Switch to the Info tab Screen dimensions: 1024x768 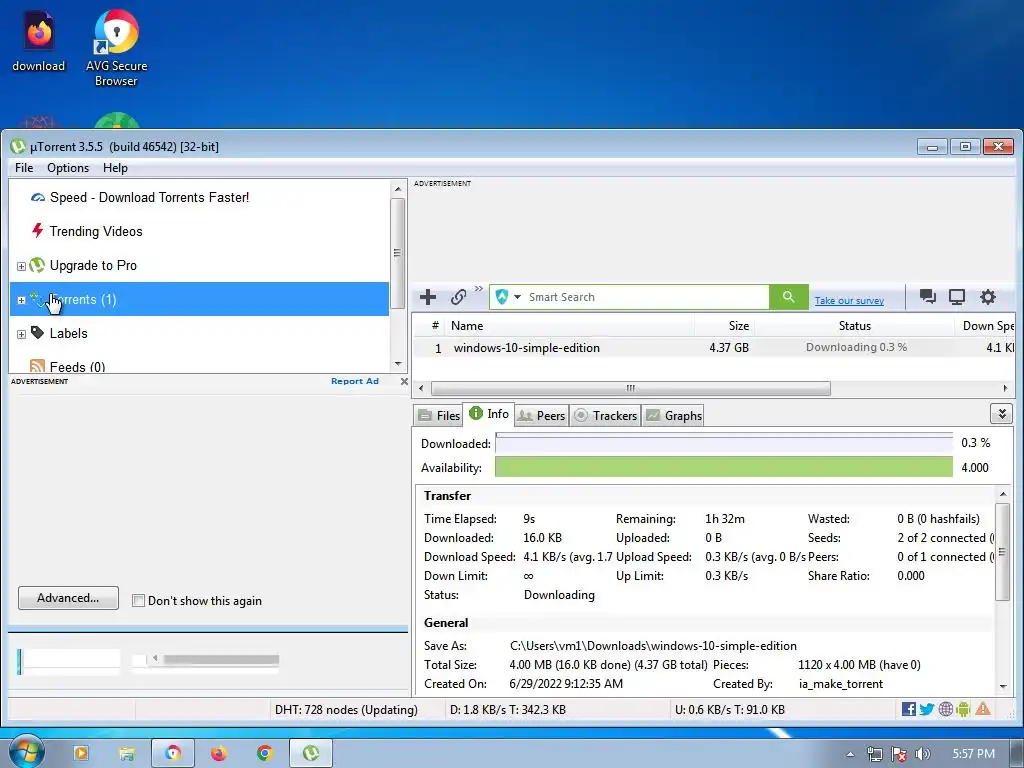pyautogui.click(x=488, y=414)
